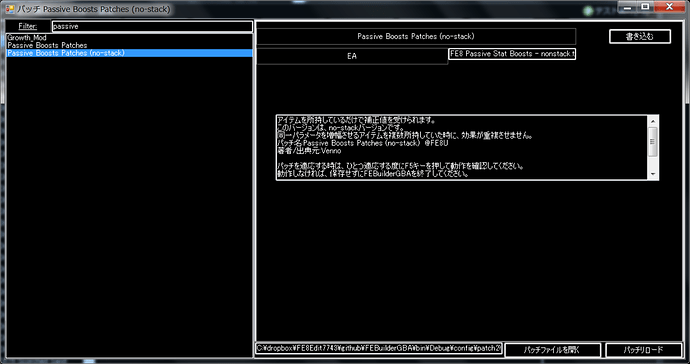
Task: Click the FE8 Passive Stat Boosts nonstack field
Action: [512, 54]
